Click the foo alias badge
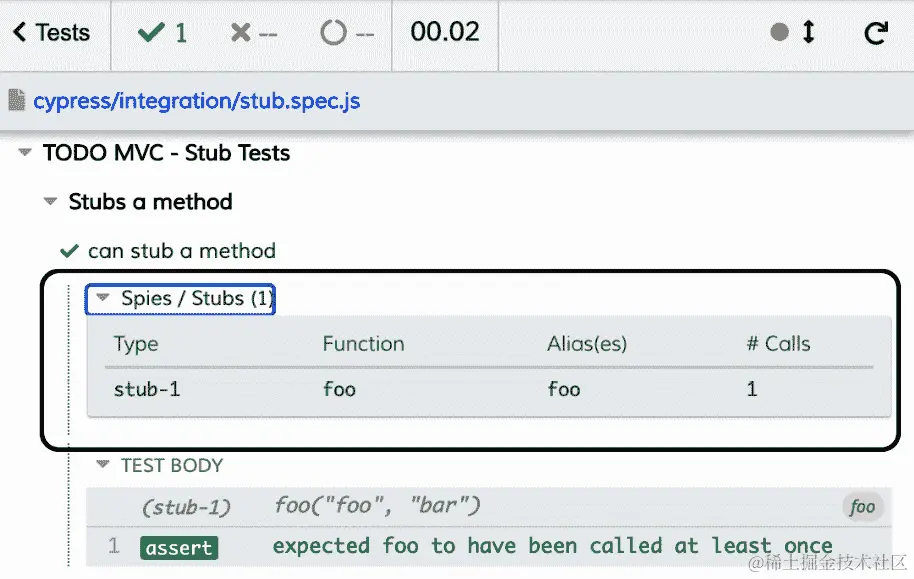The width and height of the screenshot is (914, 579). (862, 507)
